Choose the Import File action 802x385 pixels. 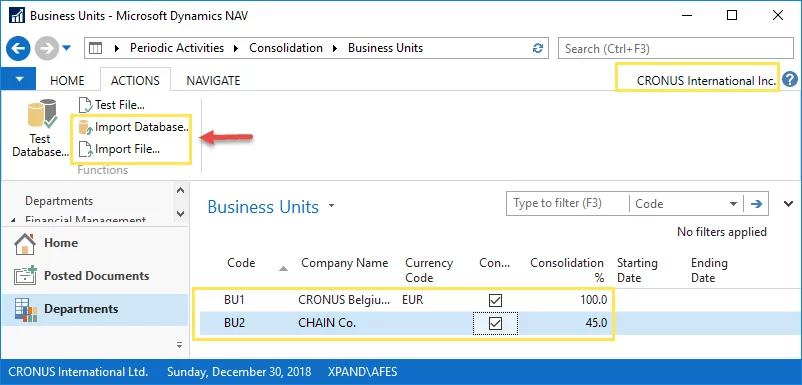[120, 149]
